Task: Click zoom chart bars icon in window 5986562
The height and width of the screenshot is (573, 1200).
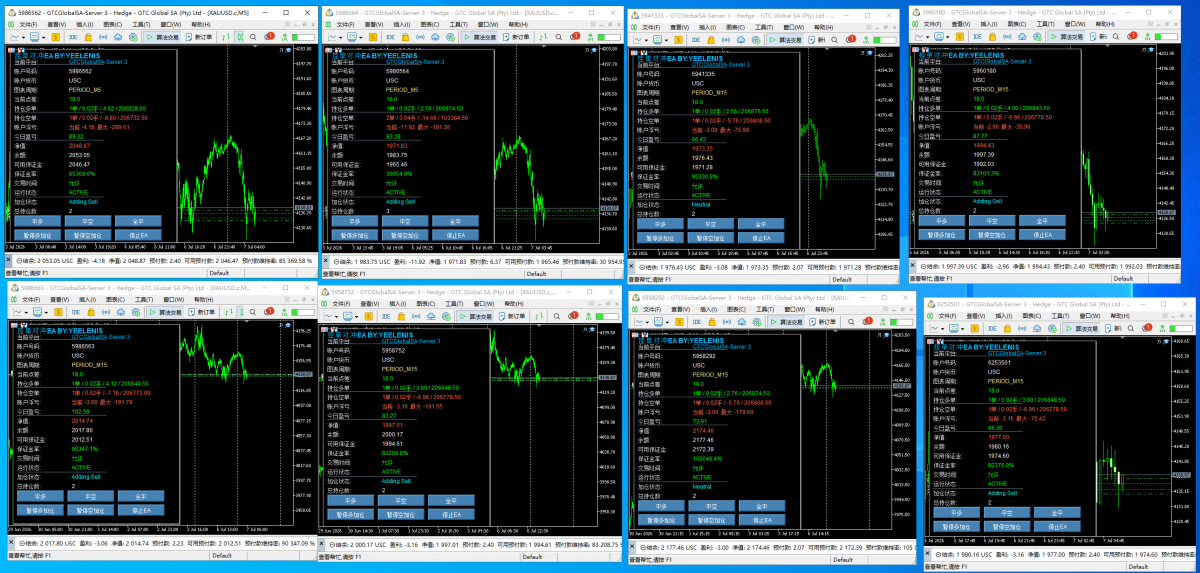Action: pyautogui.click(x=240, y=37)
